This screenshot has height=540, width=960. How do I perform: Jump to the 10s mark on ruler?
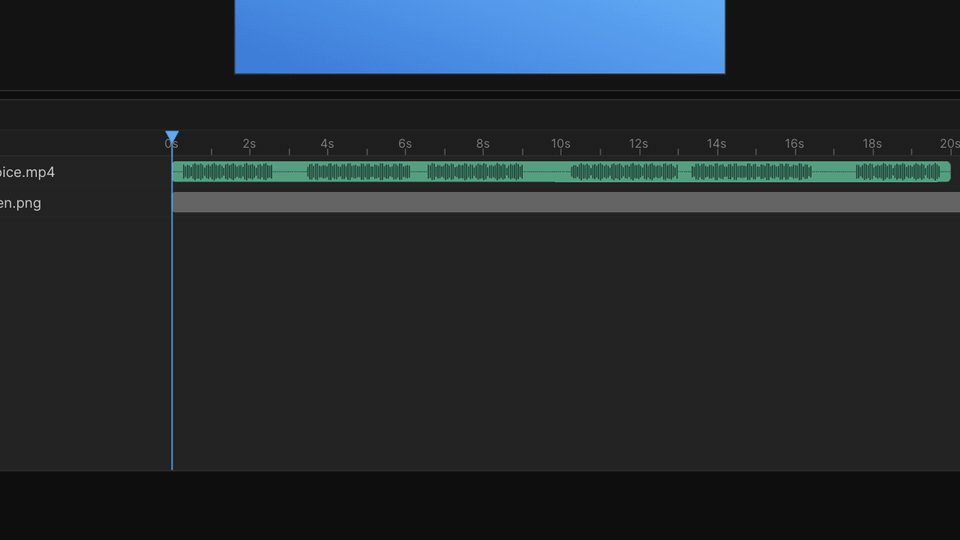tap(561, 144)
